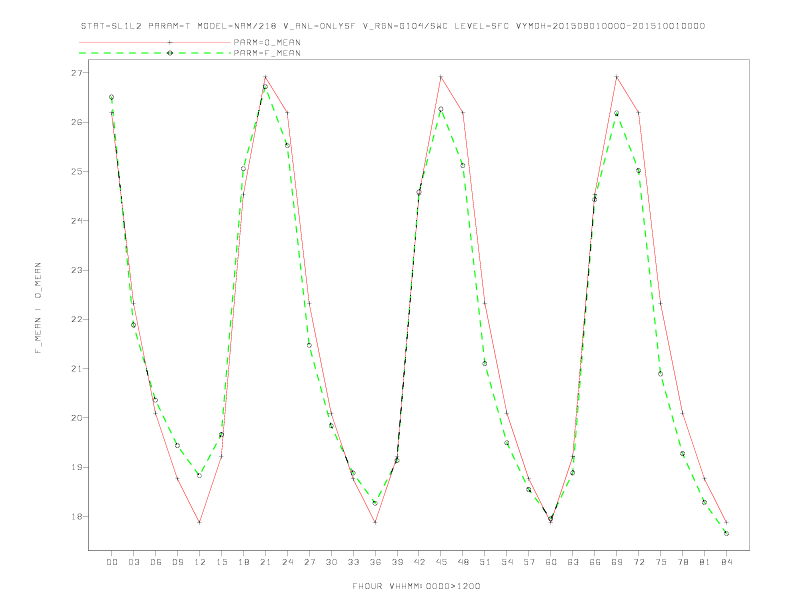Image resolution: width=792 pixels, height=612 pixels.
Task: Select the PARM=F_MEAN legend label
Action: coord(267,53)
